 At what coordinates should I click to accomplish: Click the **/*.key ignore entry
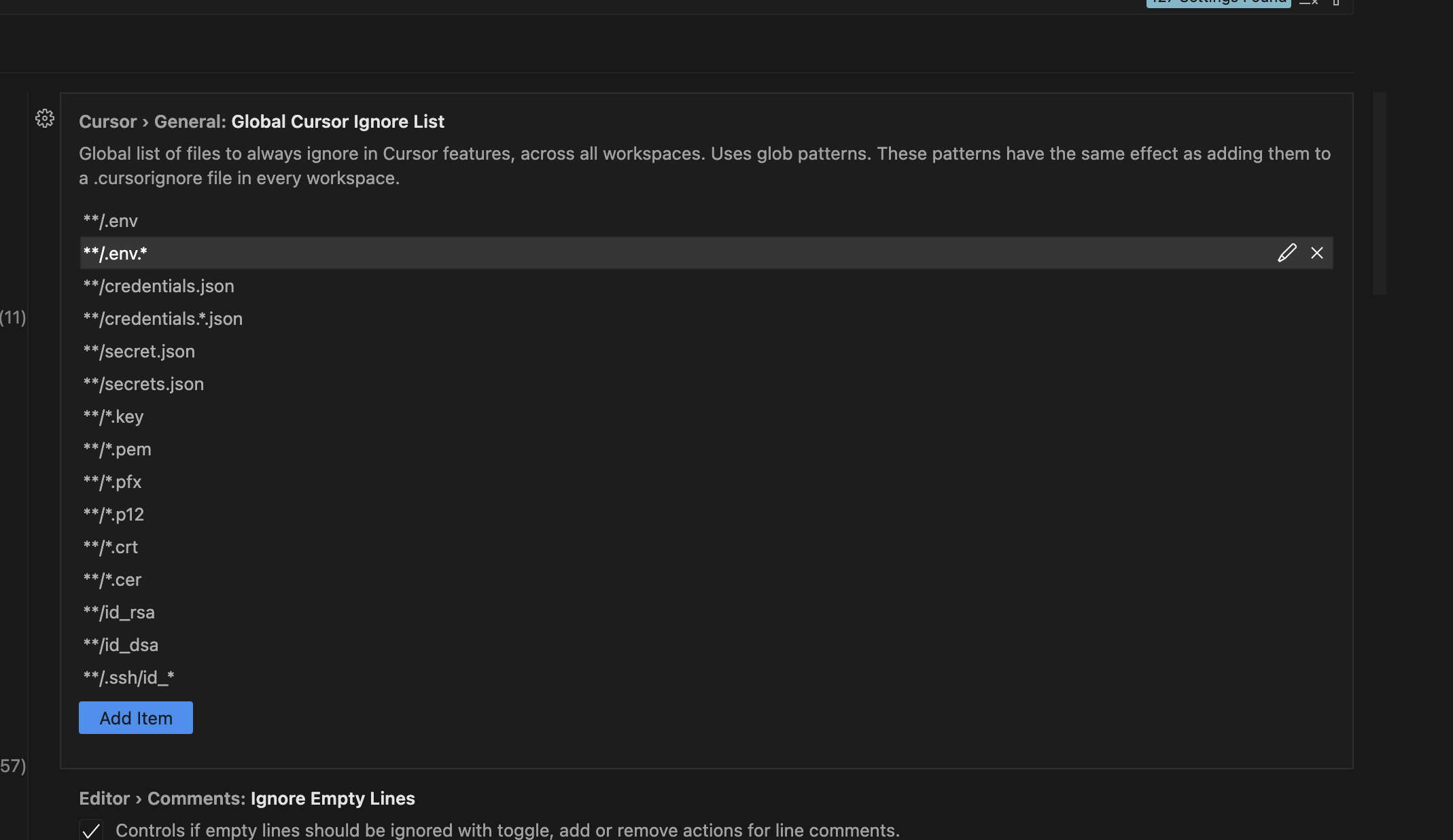[x=113, y=417]
